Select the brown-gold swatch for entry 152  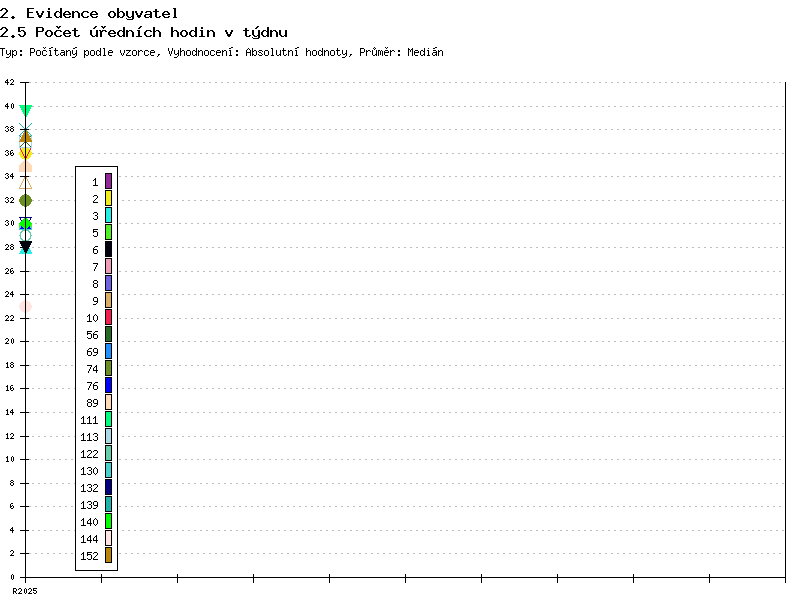pos(108,555)
